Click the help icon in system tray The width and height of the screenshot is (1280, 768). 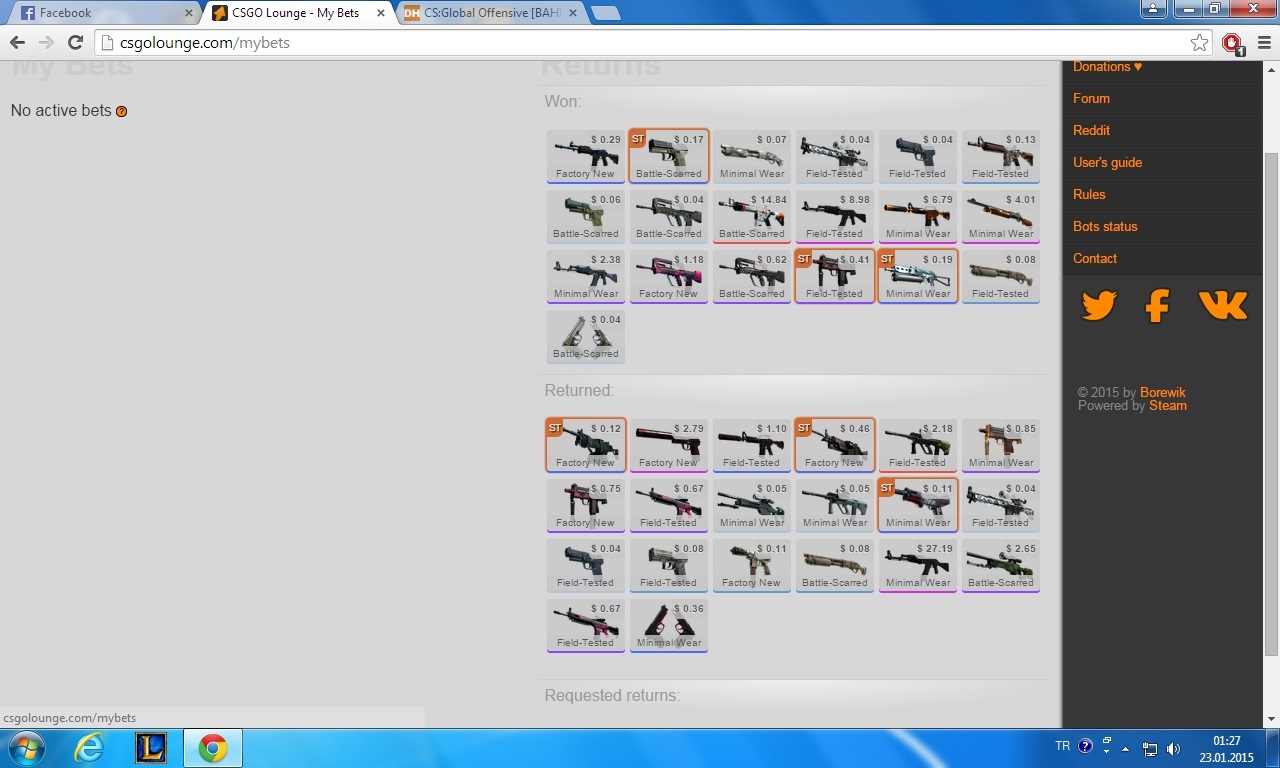pos(1085,747)
